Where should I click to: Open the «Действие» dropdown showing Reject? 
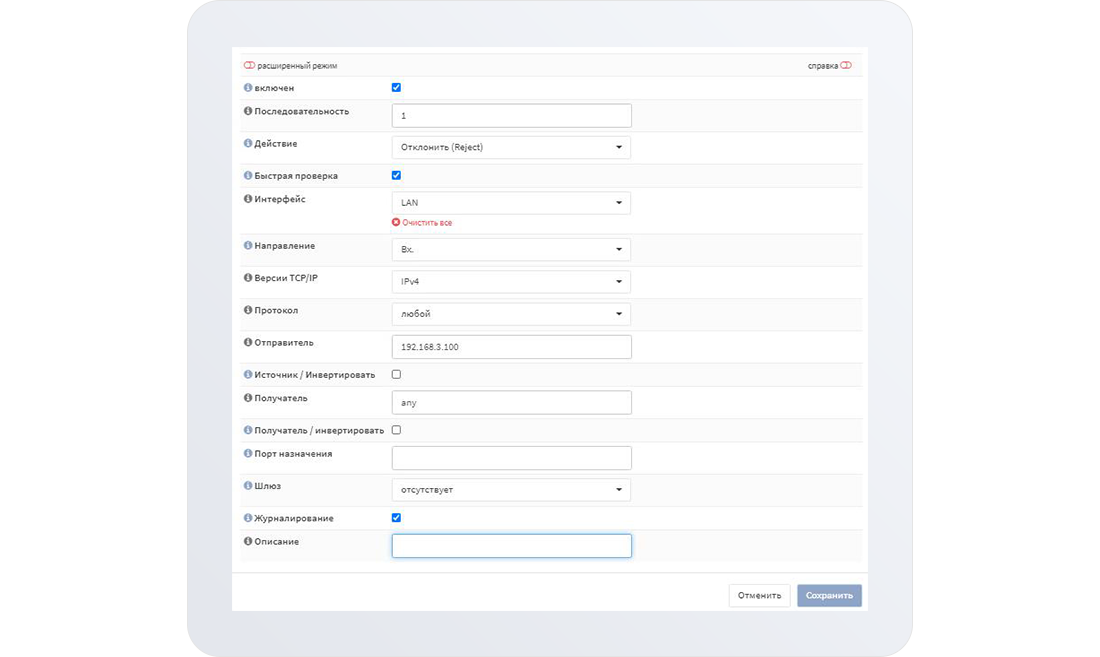tap(511, 148)
